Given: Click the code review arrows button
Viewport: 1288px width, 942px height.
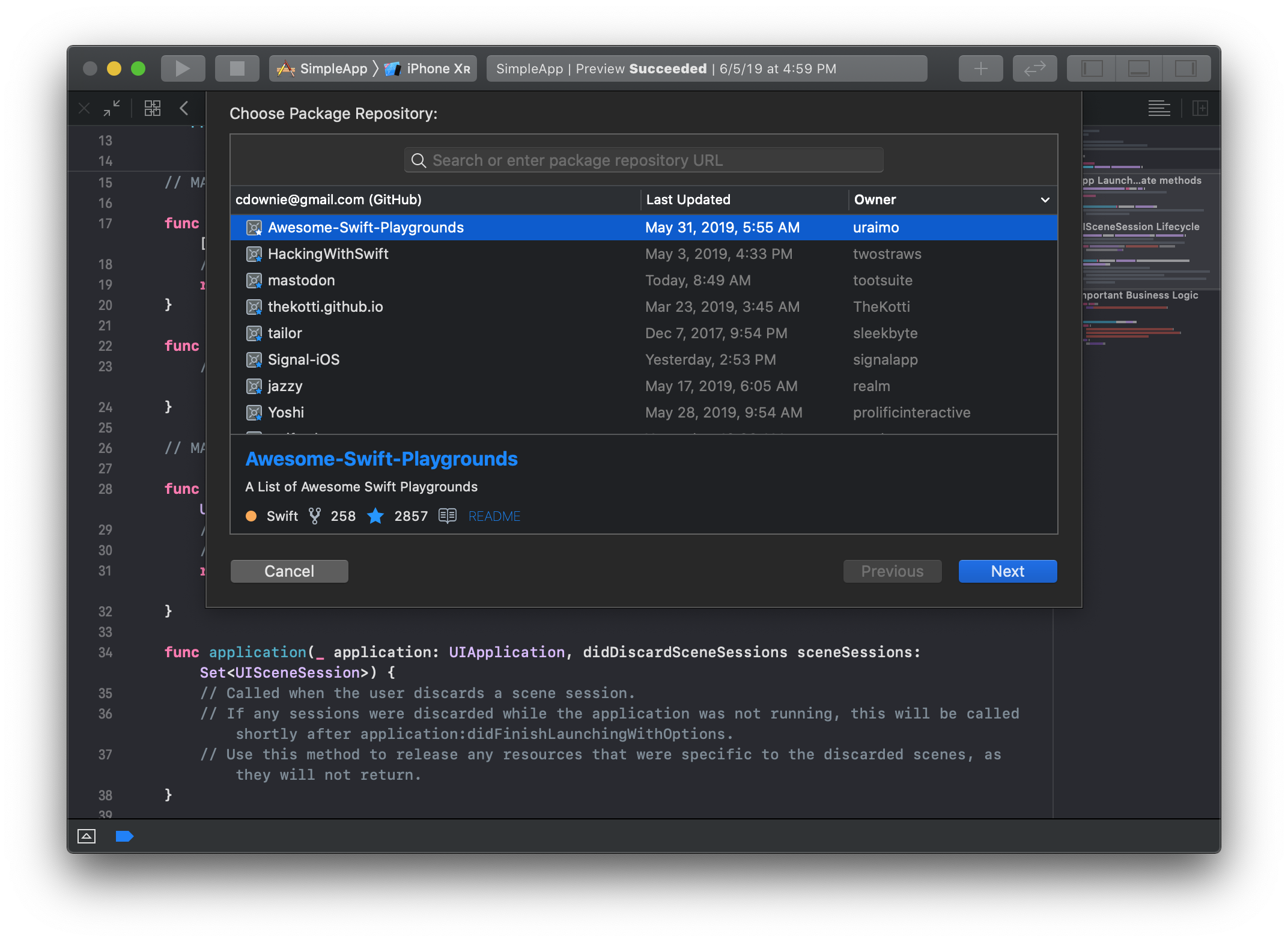Looking at the screenshot, I should point(1034,68).
